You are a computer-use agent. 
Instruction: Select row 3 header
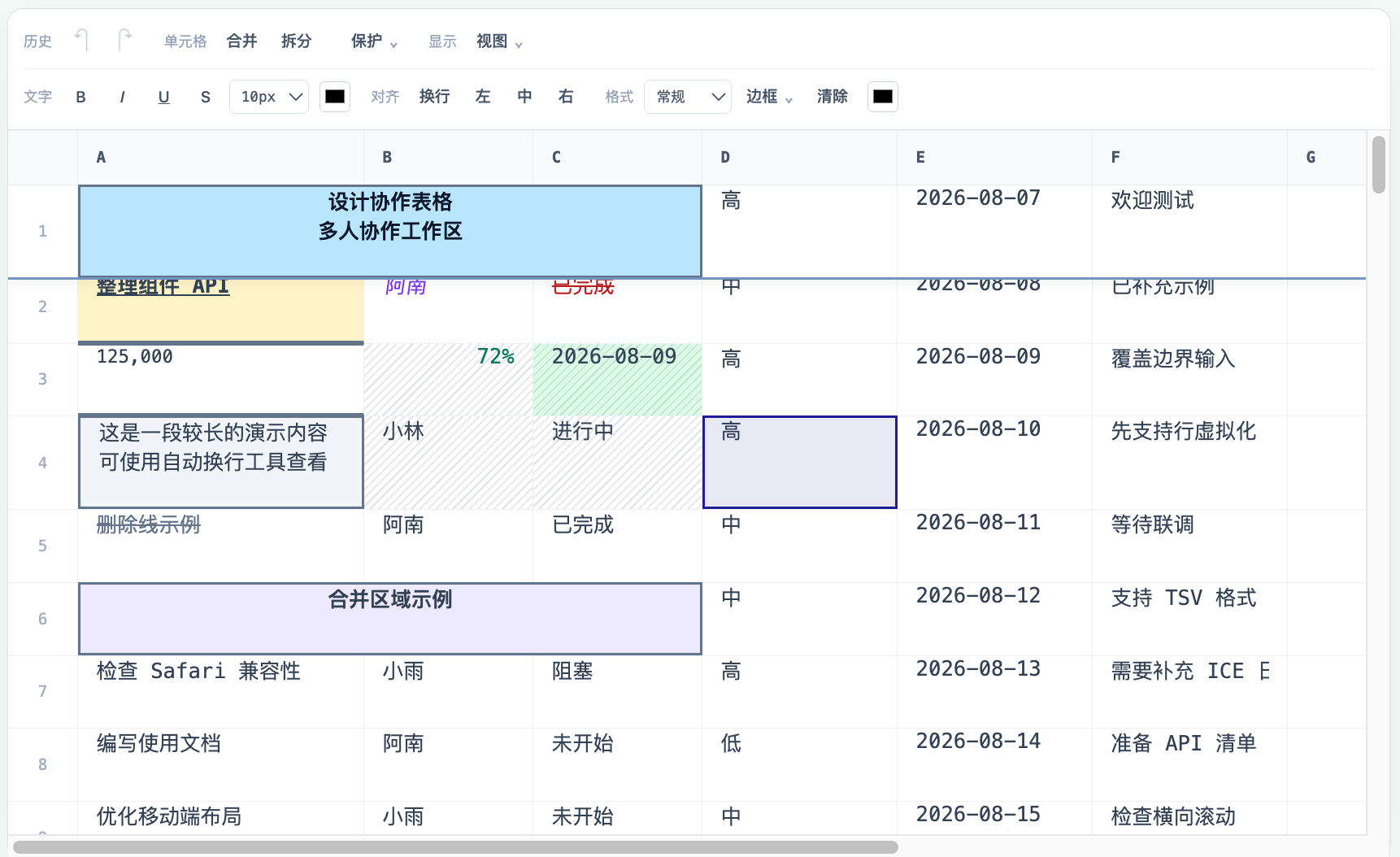42,380
